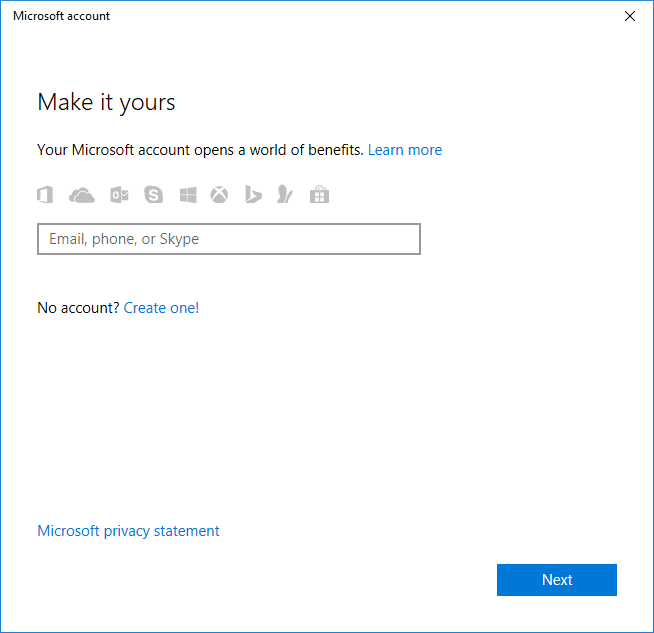This screenshot has height=633, width=654.
Task: Click the OneDrive cloud icon
Action: (82, 195)
